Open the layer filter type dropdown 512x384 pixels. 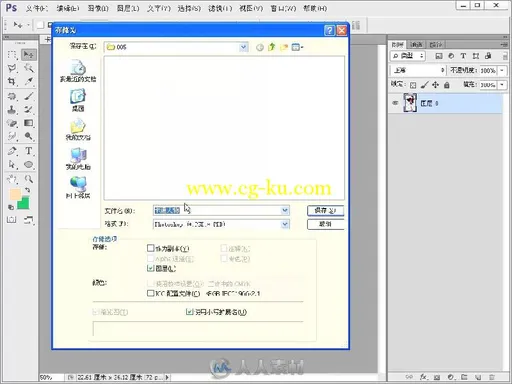408,56
